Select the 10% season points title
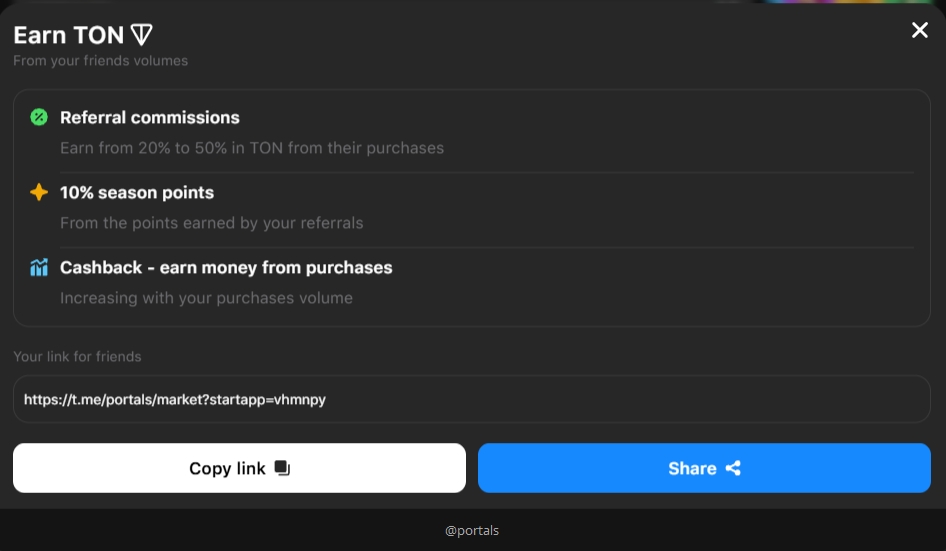 point(137,192)
